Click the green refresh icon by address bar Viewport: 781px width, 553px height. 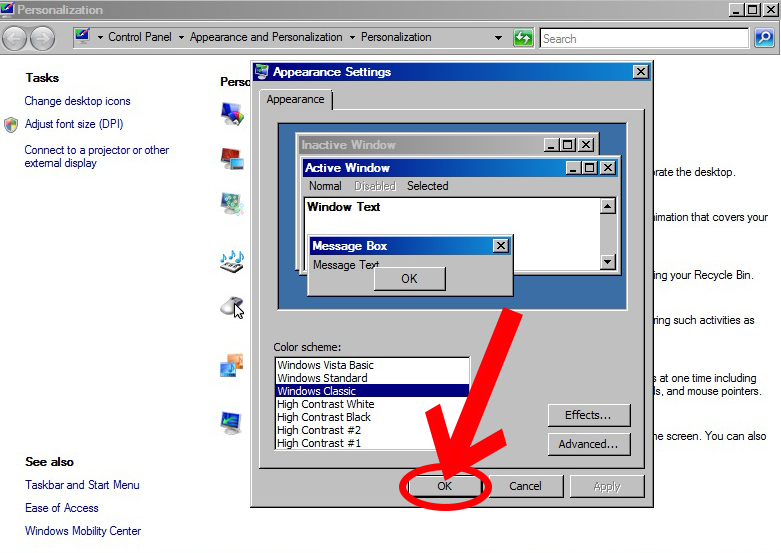pos(523,38)
